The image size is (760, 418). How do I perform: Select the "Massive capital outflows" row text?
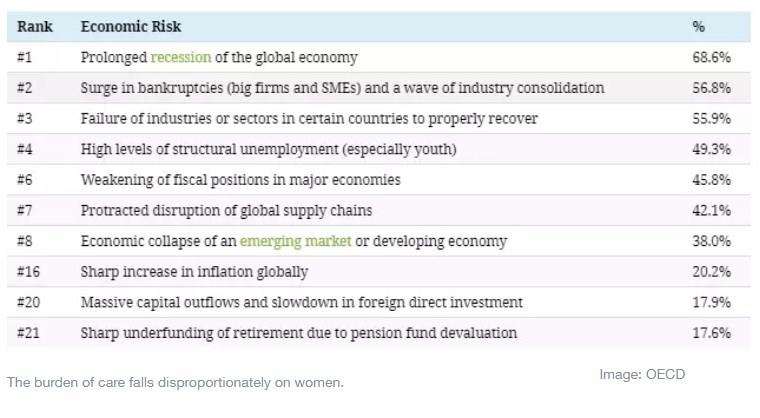(301, 302)
